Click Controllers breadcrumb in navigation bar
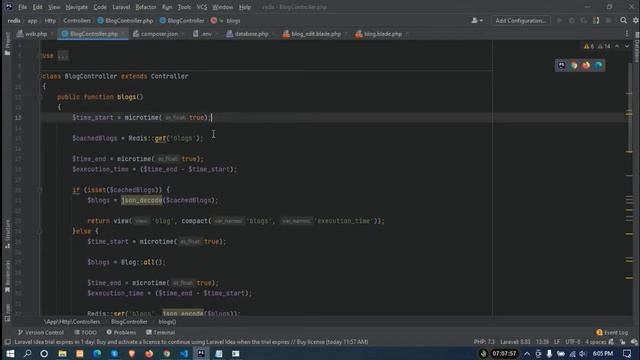640x360 pixels. tap(77, 20)
